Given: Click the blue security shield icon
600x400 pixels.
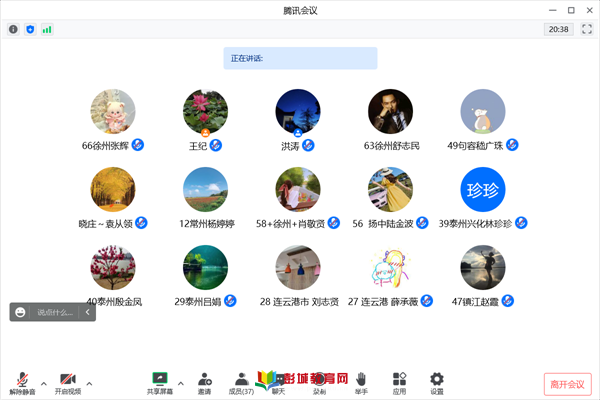Looking at the screenshot, I should point(30,29).
